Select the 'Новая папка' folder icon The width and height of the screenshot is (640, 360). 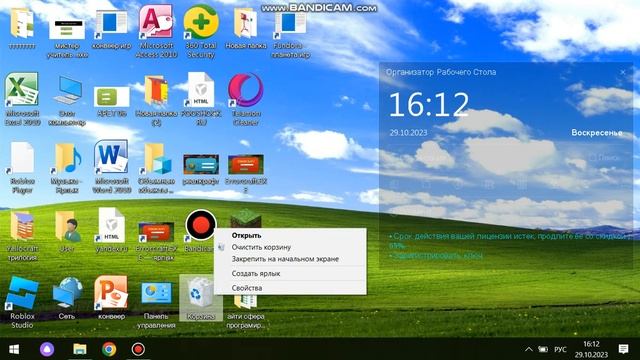[245, 29]
